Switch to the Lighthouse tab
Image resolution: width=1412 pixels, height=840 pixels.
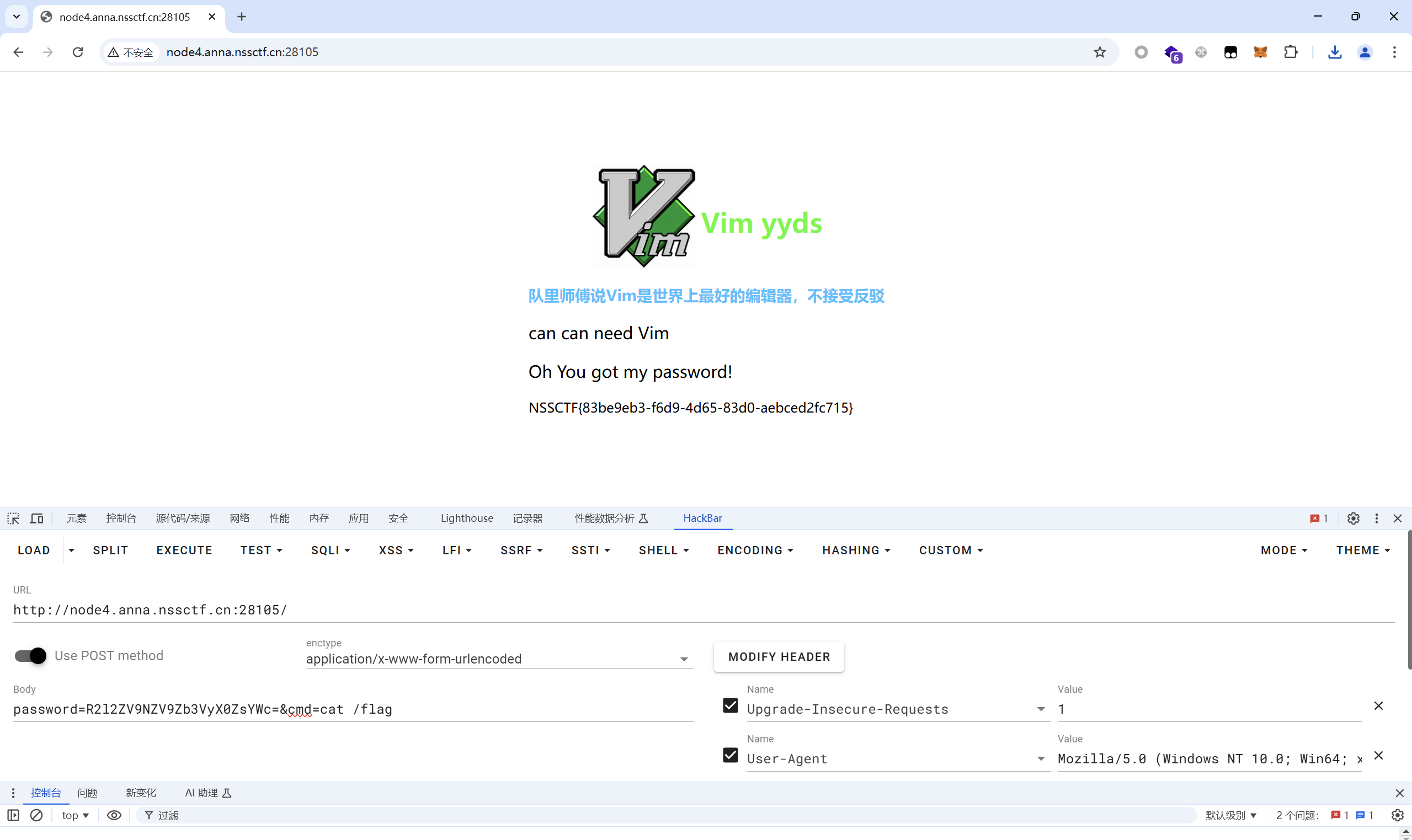point(466,518)
